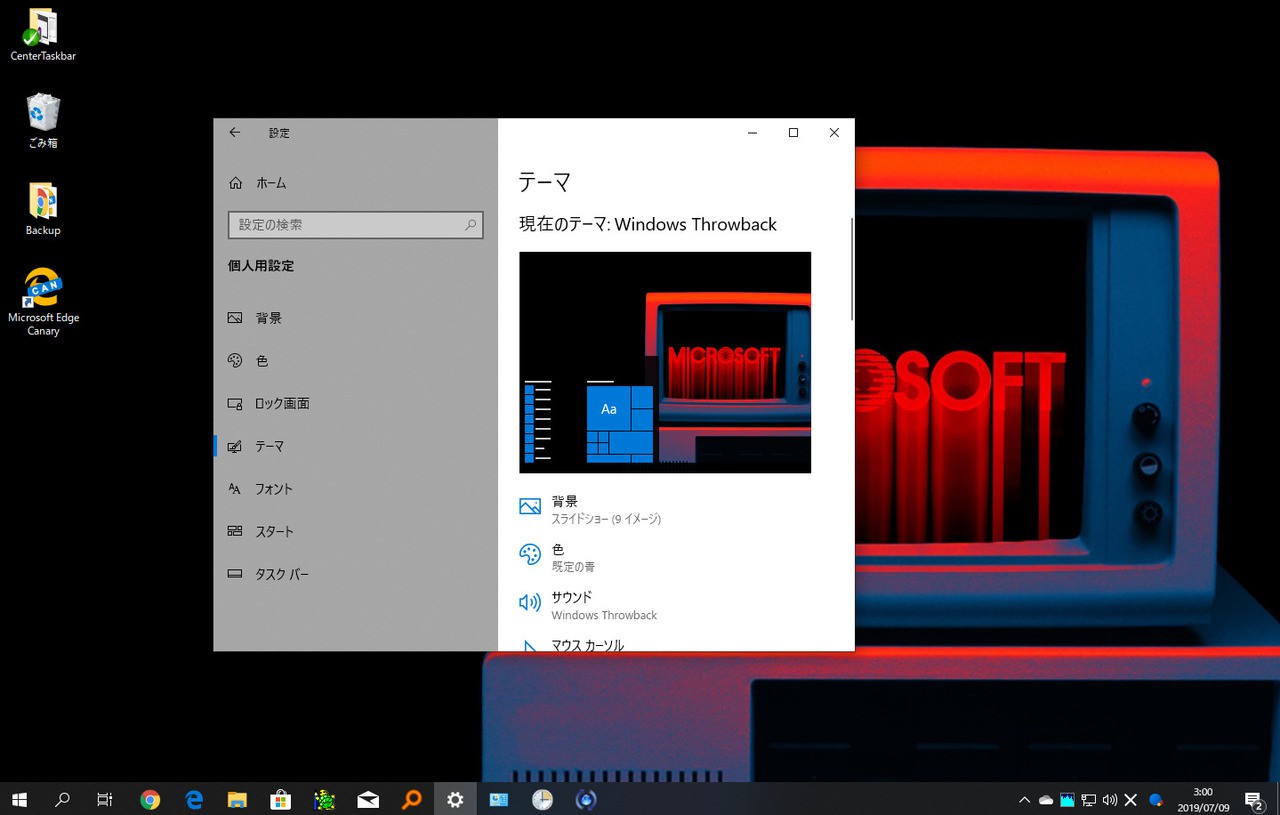
Task: Minimize the Settings window
Action: coord(752,132)
